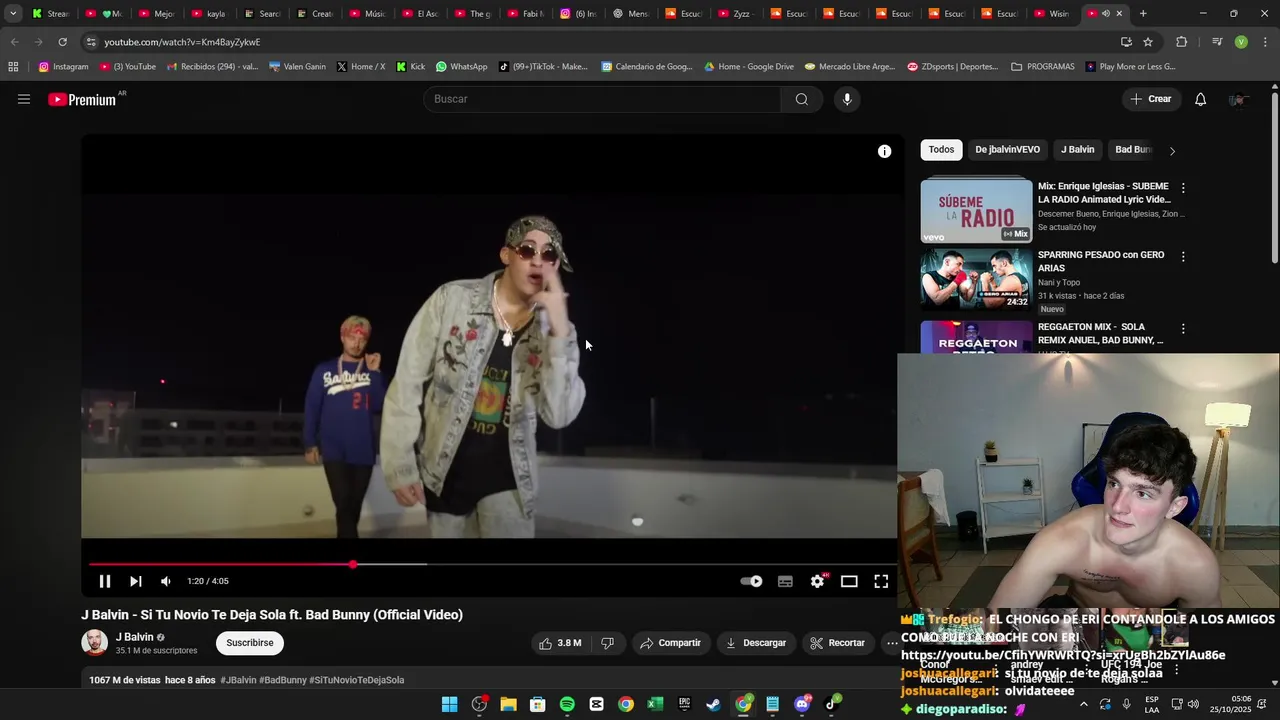The width and height of the screenshot is (1280, 720).
Task: Focus the Buscar search field
Action: click(x=602, y=99)
